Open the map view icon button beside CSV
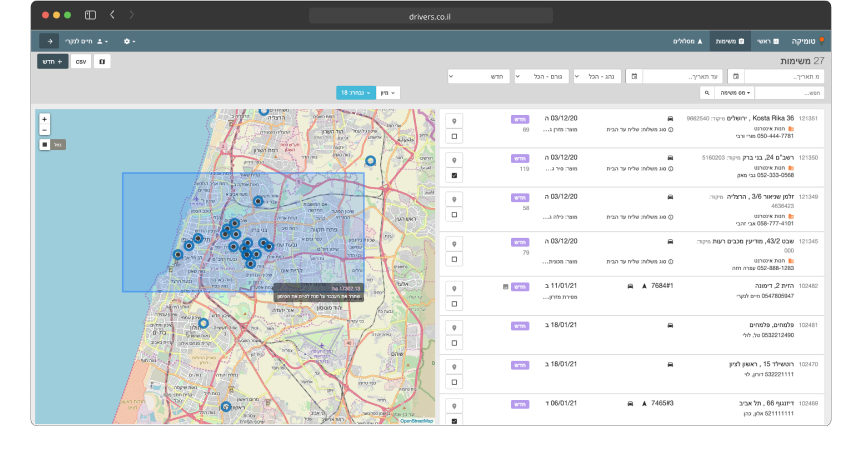This screenshot has height=465, width=859. point(102,62)
